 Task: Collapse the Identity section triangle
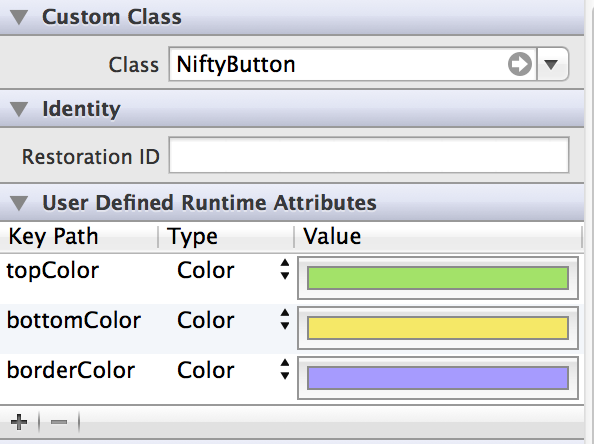(x=19, y=109)
